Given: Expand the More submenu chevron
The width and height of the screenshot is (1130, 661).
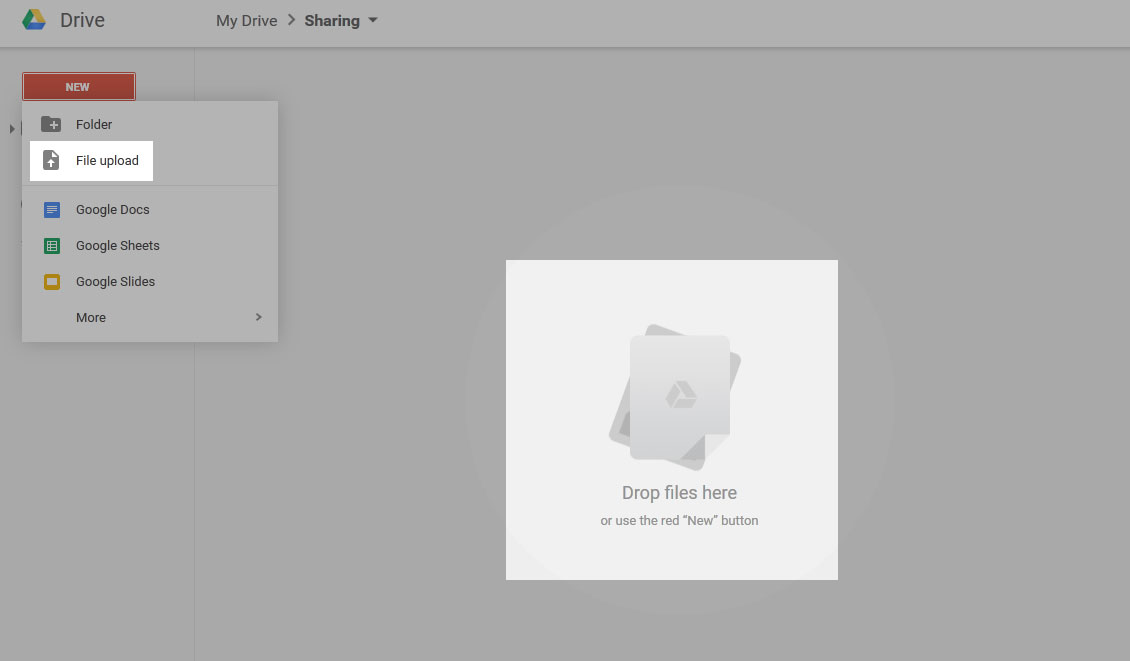Looking at the screenshot, I should tap(259, 317).
